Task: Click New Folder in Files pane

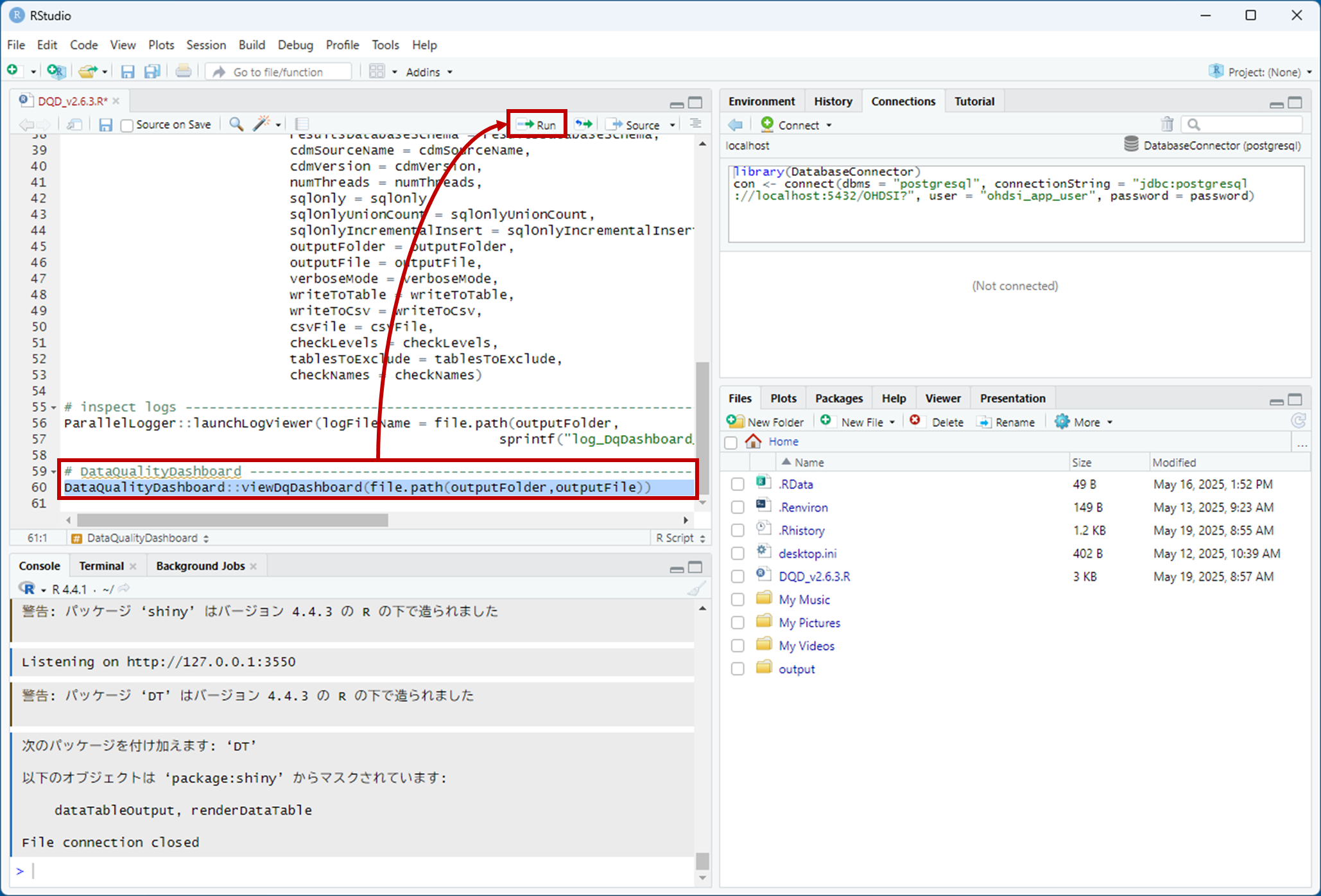Action: point(765,422)
